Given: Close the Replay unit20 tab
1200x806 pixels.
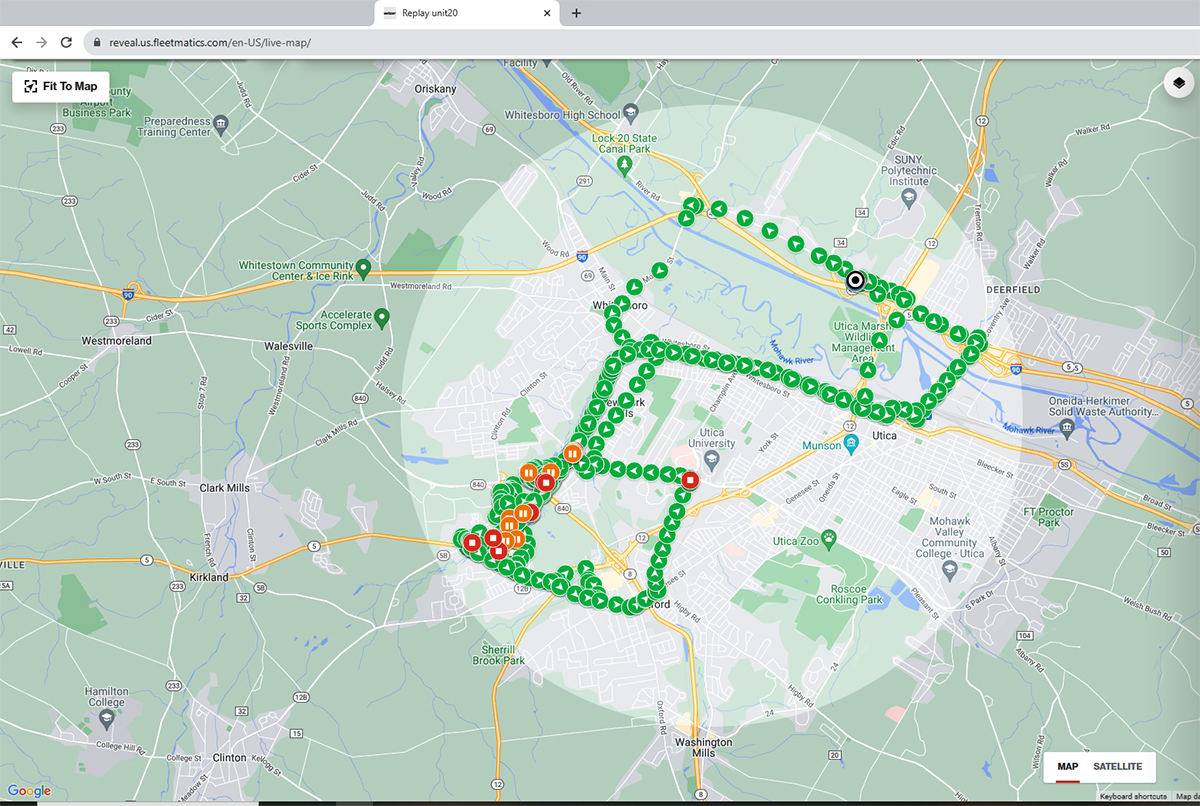Looking at the screenshot, I should pos(546,13).
